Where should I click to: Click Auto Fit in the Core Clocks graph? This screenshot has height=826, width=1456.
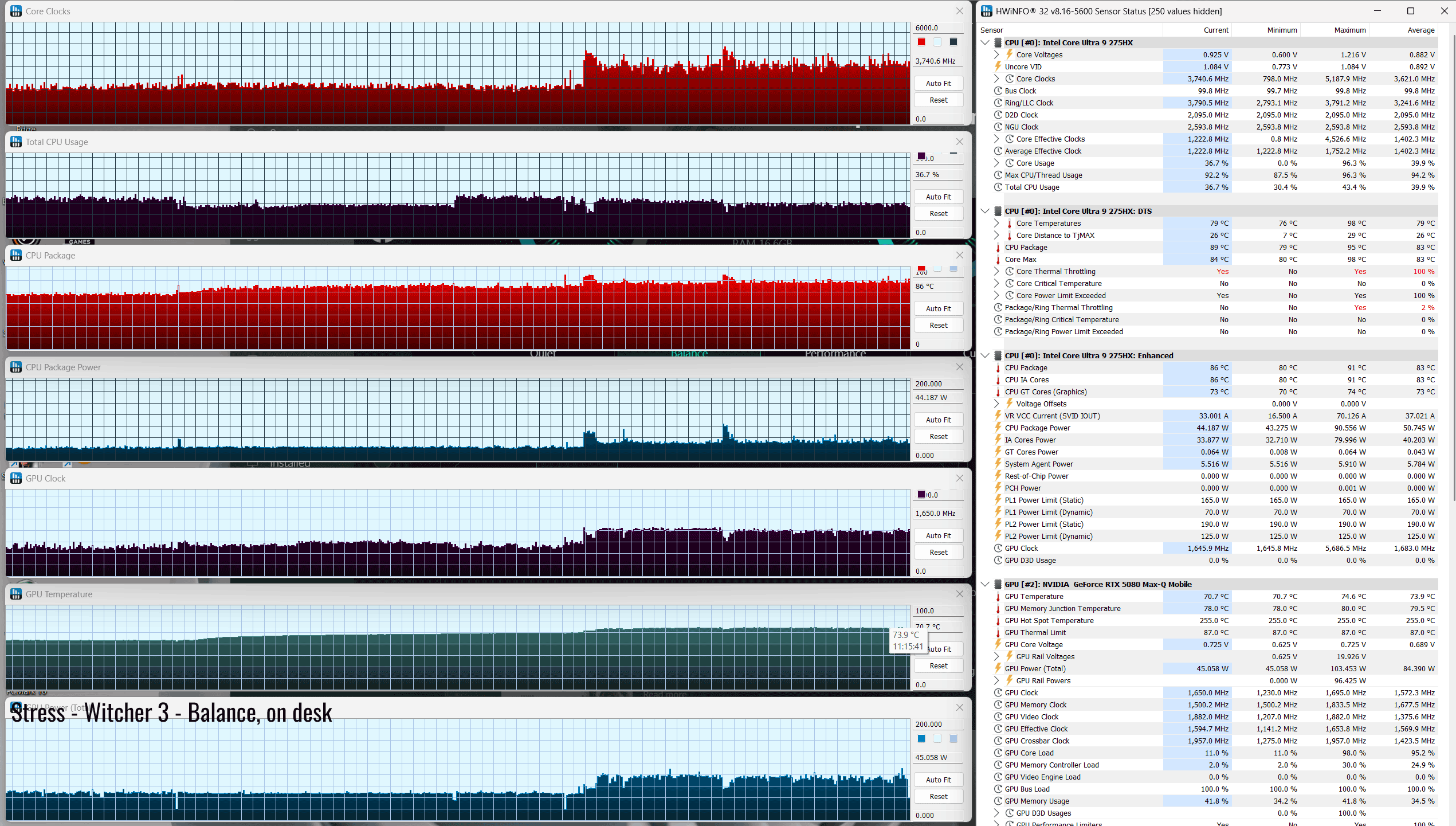point(938,83)
